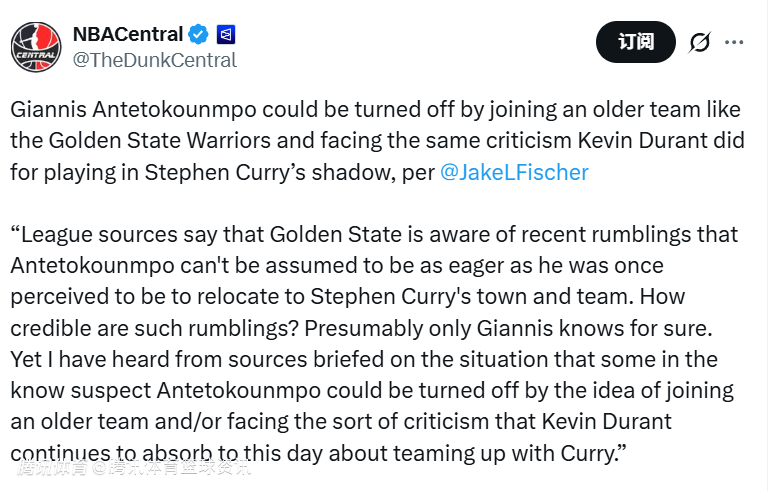
Task: Open the three-dot more options menu
Action: 734,42
